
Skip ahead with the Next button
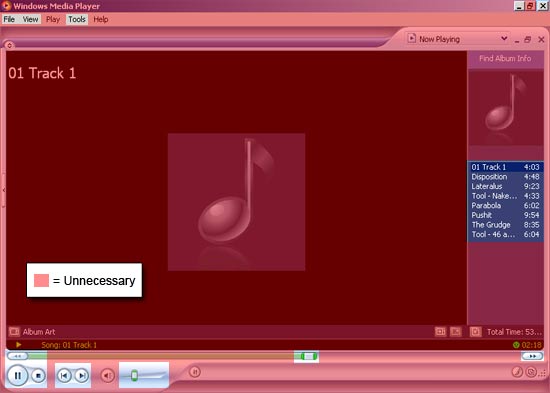pyautogui.click(x=82, y=376)
